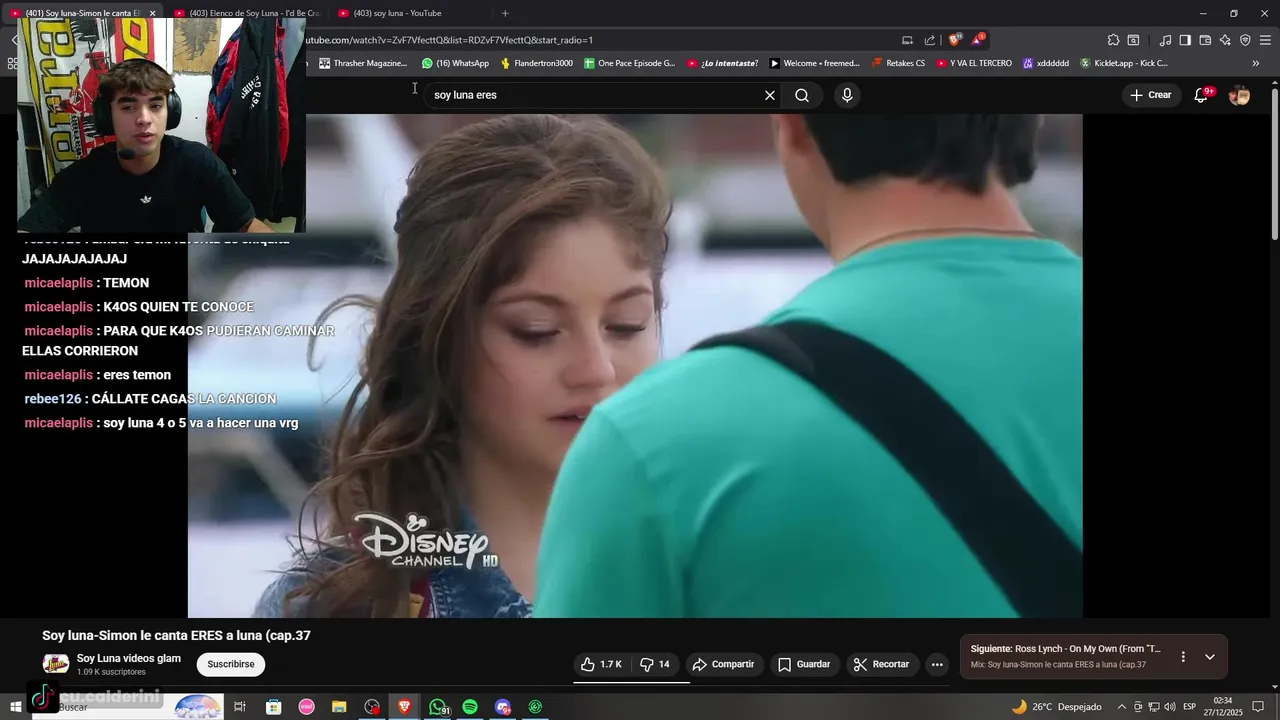The height and width of the screenshot is (720, 1280).
Task: Open the osu! app in the taskbar
Action: point(306,707)
